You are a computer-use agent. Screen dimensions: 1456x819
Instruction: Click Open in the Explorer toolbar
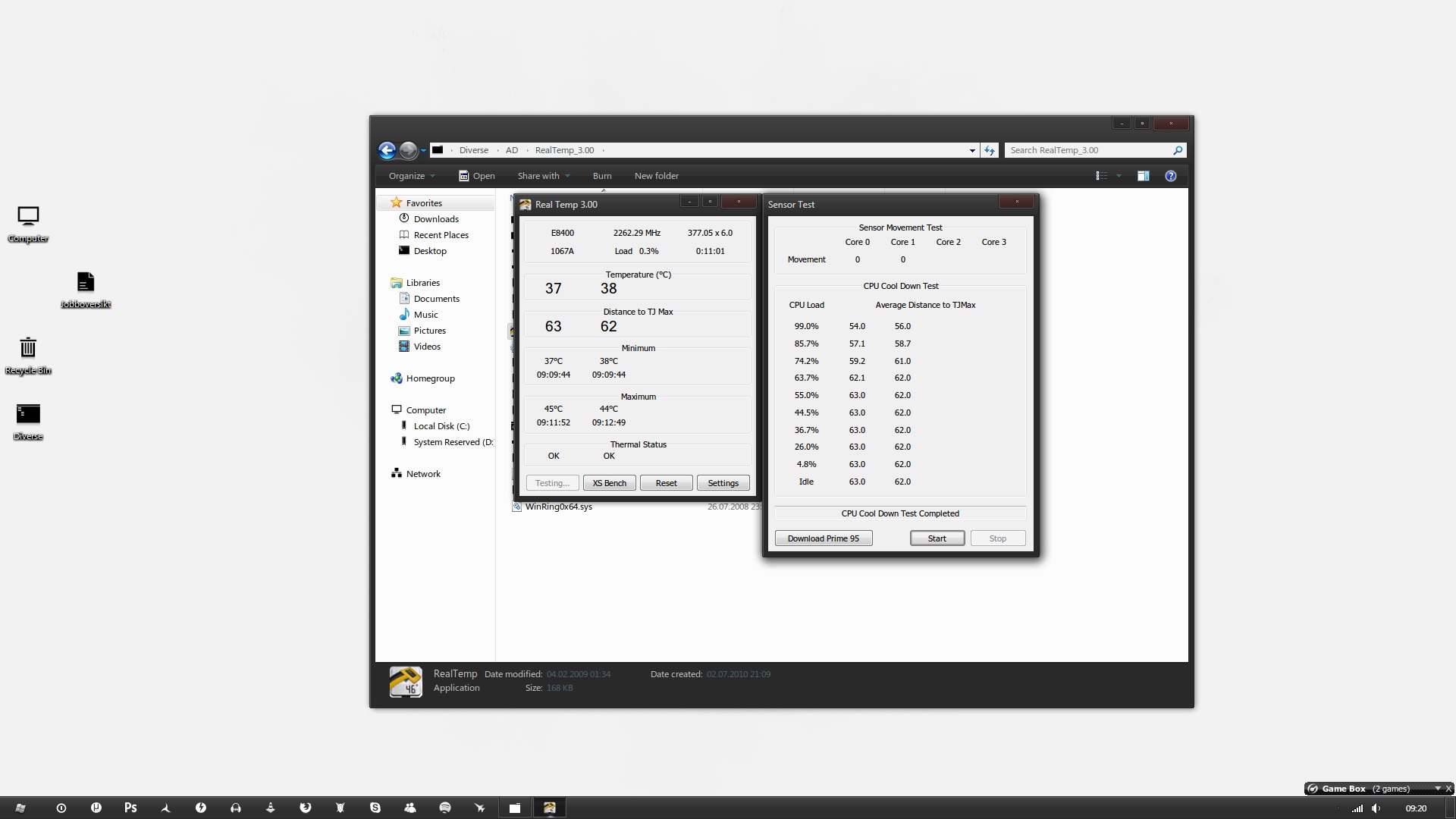[x=476, y=176]
